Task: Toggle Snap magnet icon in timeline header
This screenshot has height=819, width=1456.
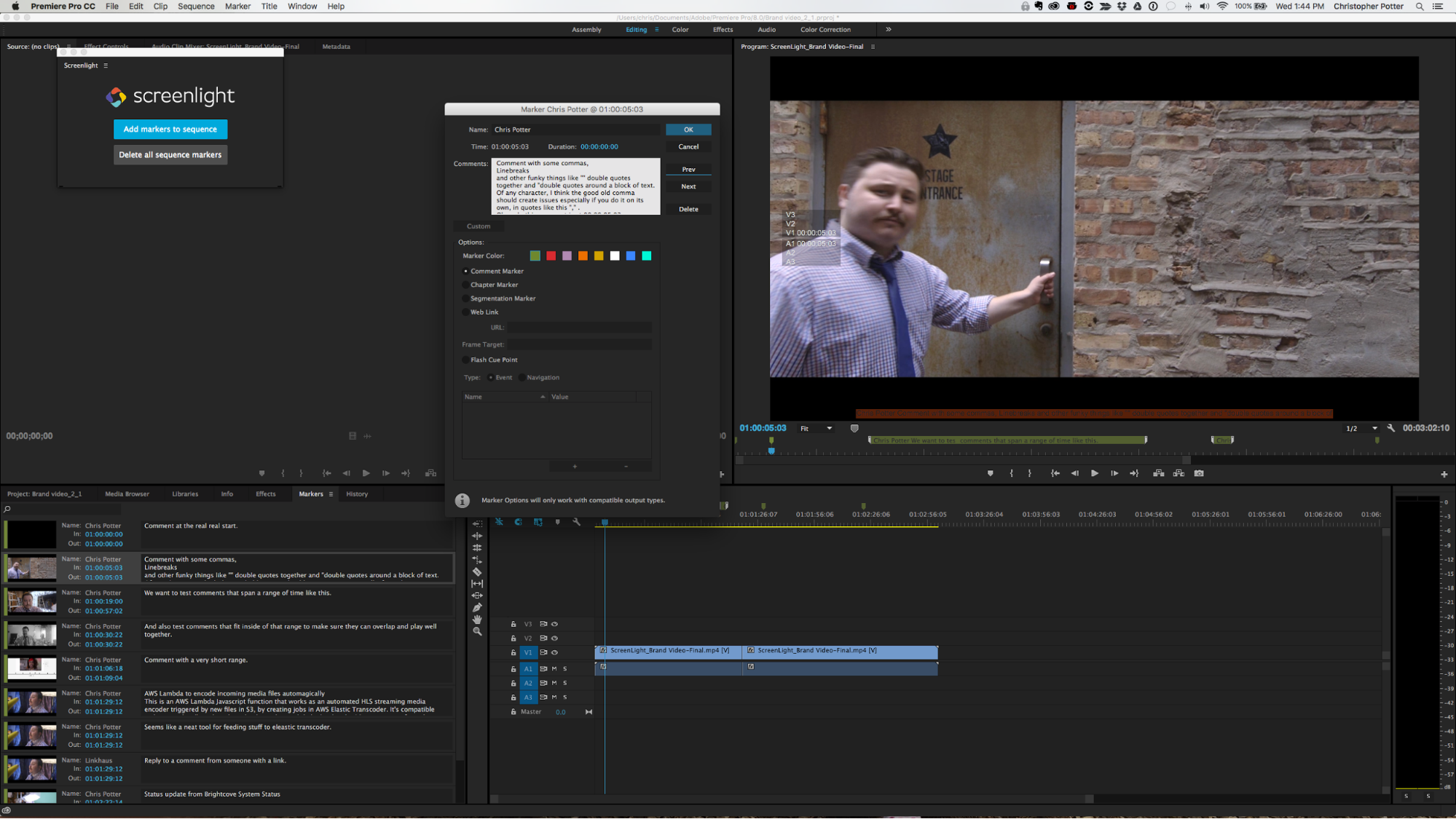Action: 518,522
